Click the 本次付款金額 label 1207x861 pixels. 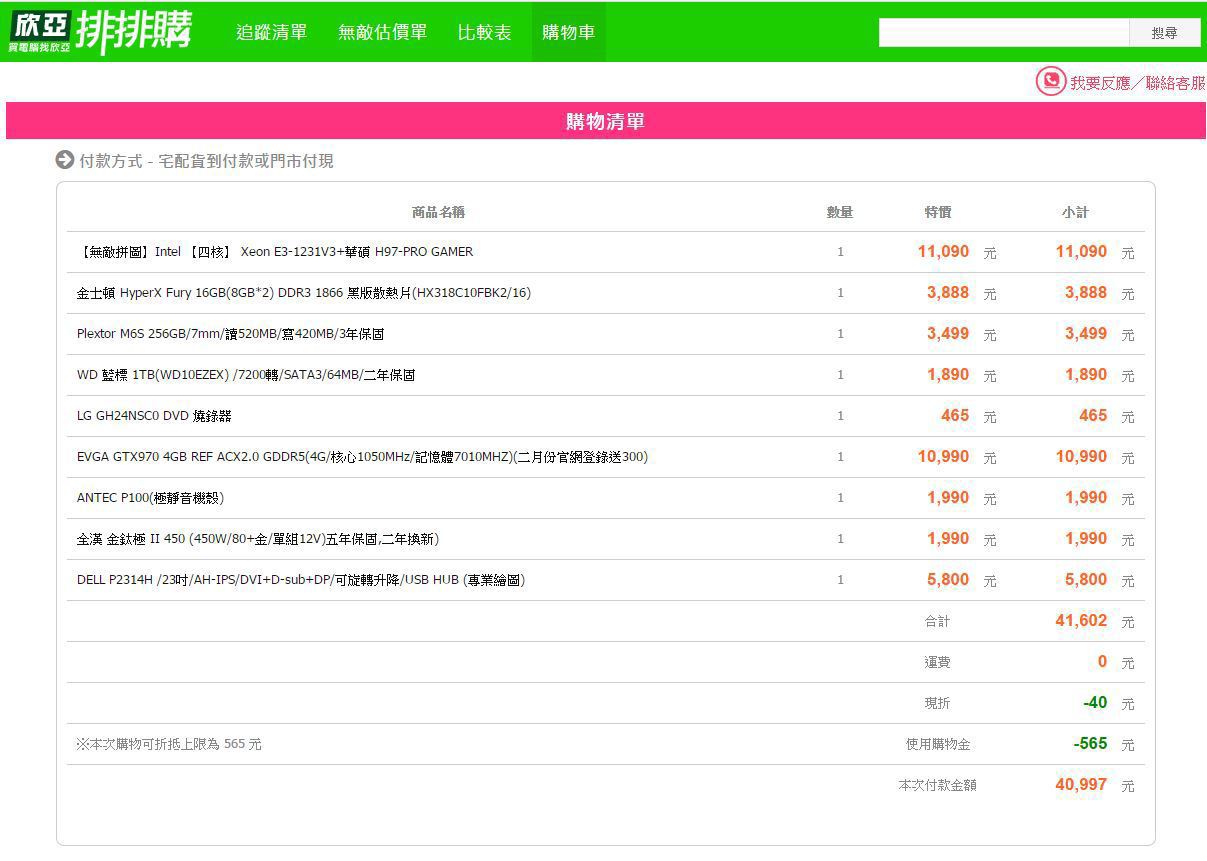(x=937, y=785)
